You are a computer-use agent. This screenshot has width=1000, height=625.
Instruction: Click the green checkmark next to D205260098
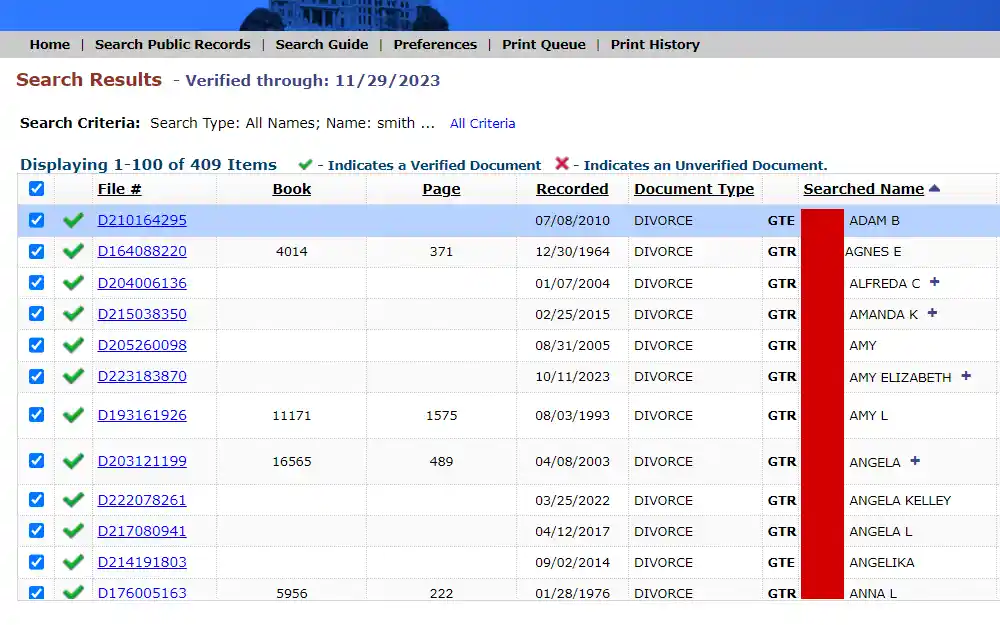[72, 346]
